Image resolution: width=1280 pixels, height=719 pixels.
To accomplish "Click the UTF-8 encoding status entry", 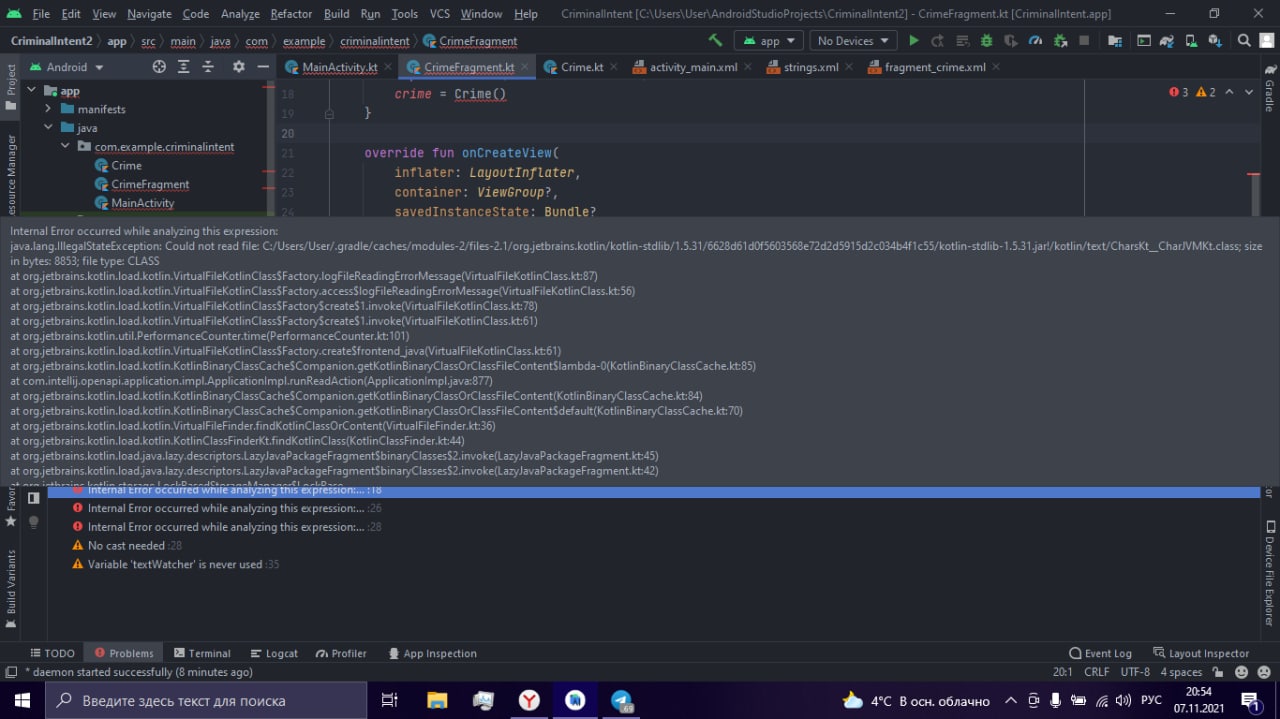I will point(1135,672).
